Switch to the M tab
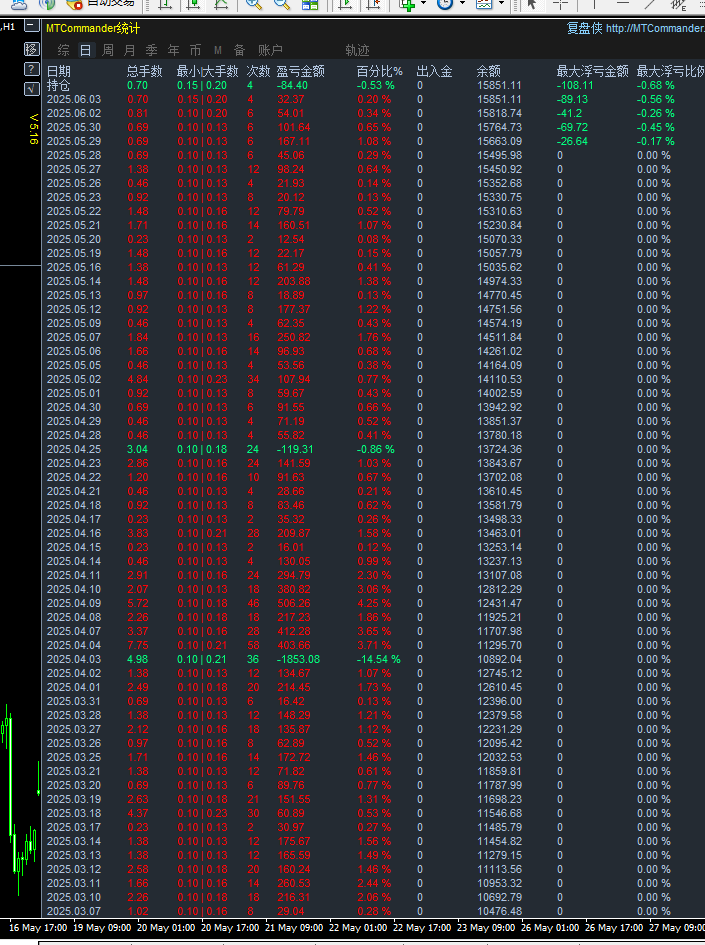The width and height of the screenshot is (705, 945). pyautogui.click(x=218, y=51)
